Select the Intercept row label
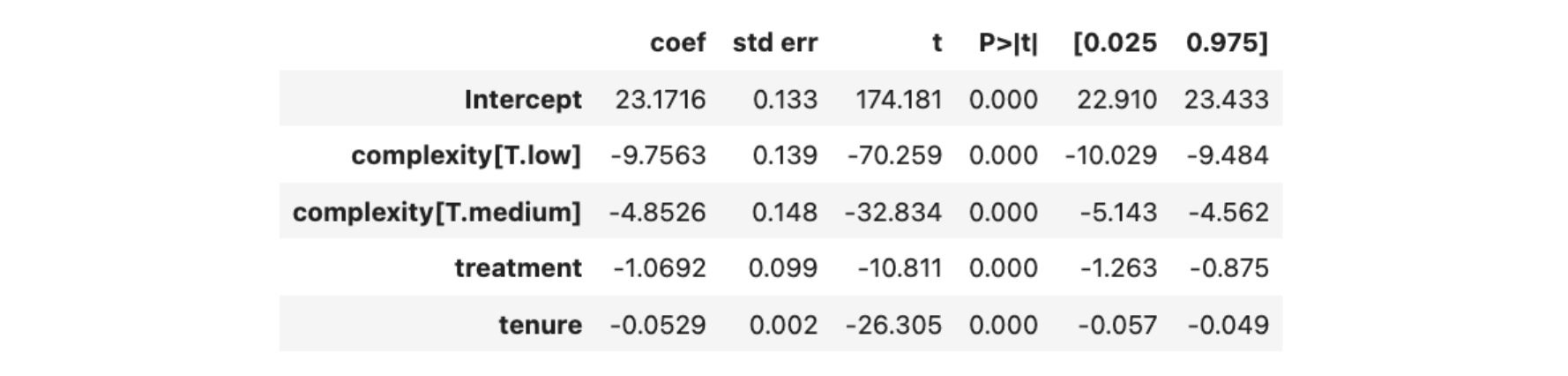Viewport: 1568px width, 376px height. (x=523, y=99)
